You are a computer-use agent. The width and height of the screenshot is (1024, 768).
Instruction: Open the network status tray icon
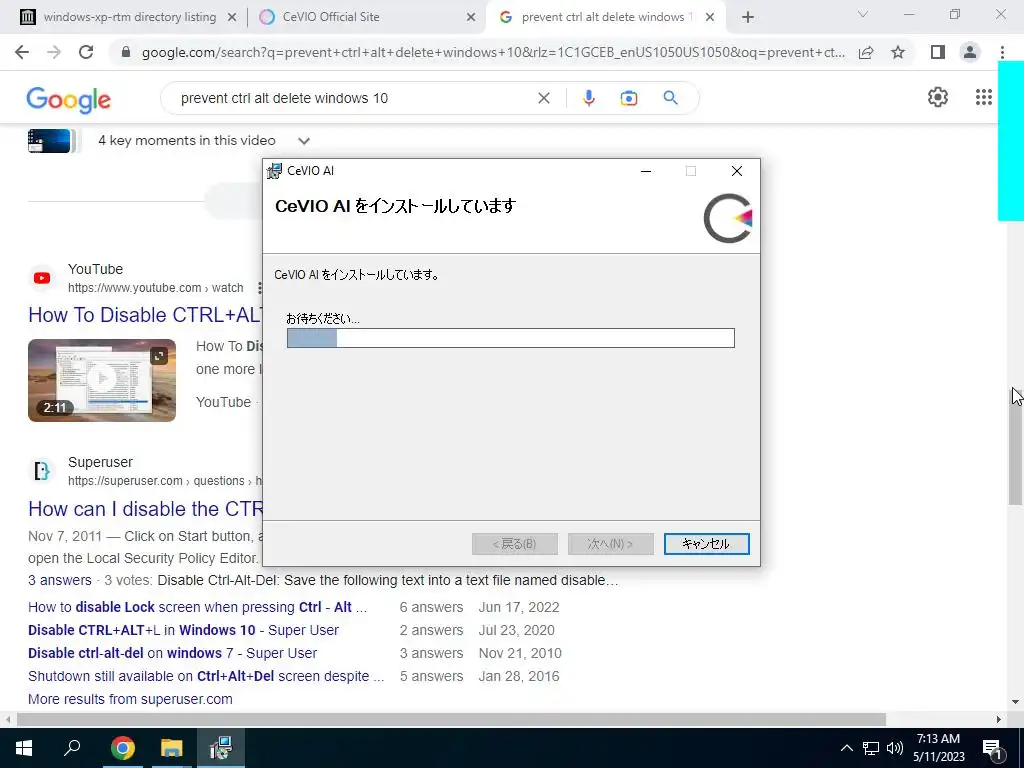(x=871, y=748)
